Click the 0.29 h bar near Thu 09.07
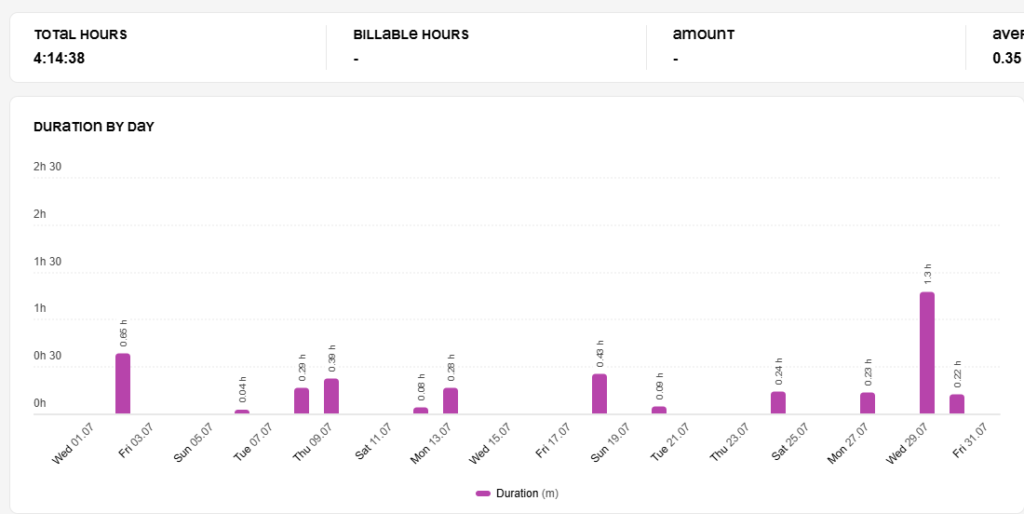The height and width of the screenshot is (514, 1024). tap(301, 401)
